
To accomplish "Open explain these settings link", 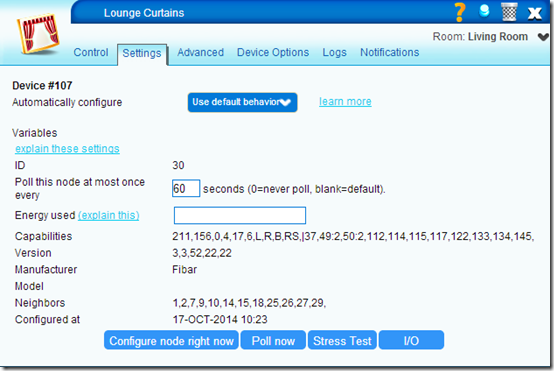I will tap(67, 149).
